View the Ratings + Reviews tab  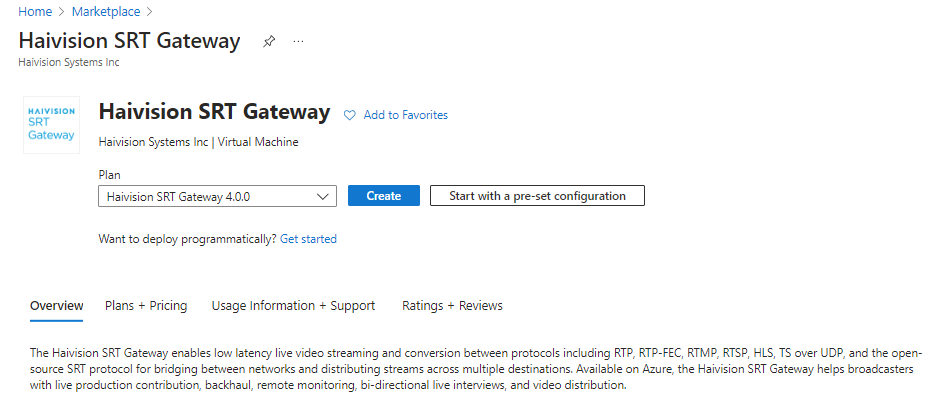(x=452, y=306)
